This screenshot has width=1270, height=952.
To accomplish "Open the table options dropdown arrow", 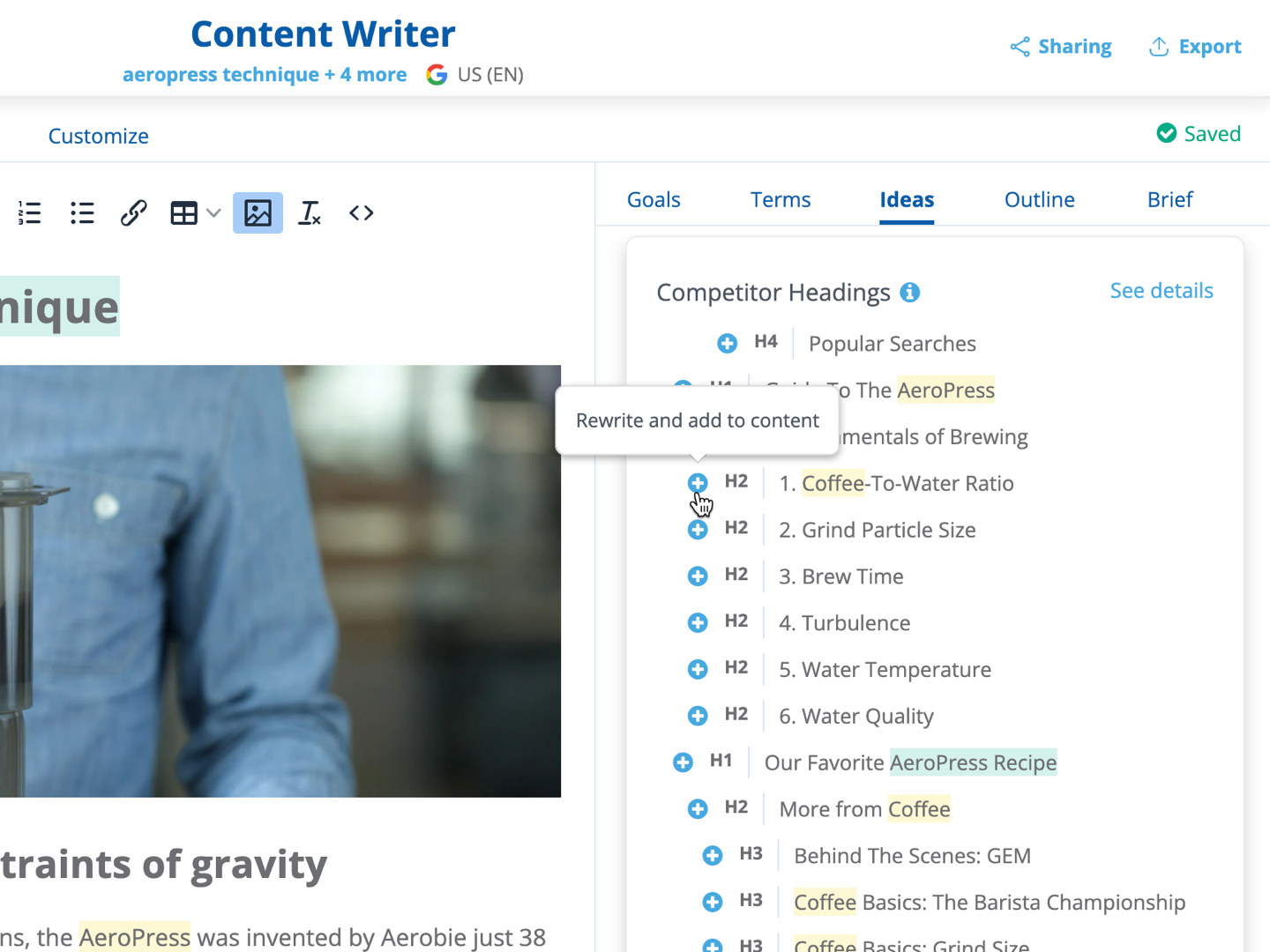I will 213,212.
